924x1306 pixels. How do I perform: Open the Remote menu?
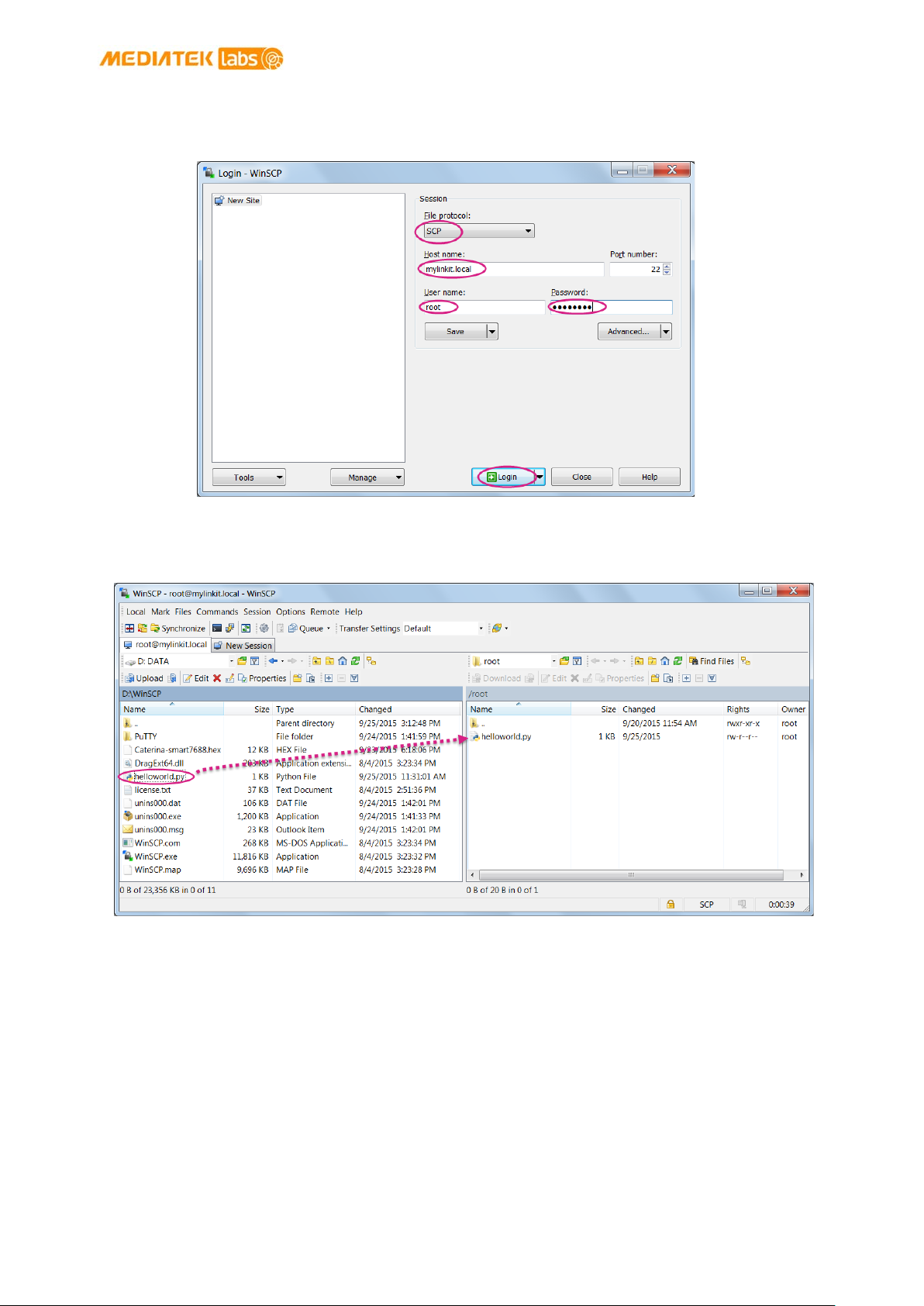(325, 612)
